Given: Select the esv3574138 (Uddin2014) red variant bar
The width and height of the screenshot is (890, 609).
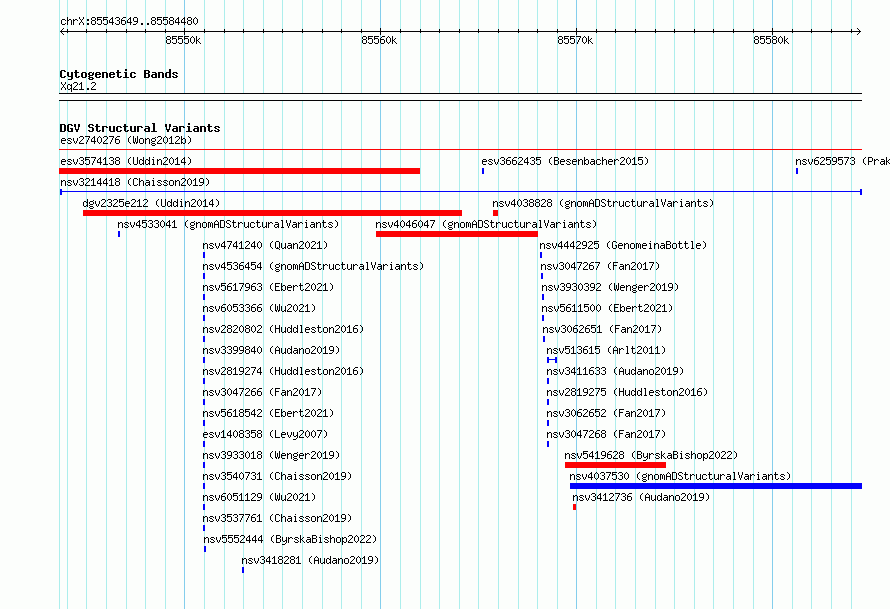Looking at the screenshot, I should (240, 171).
